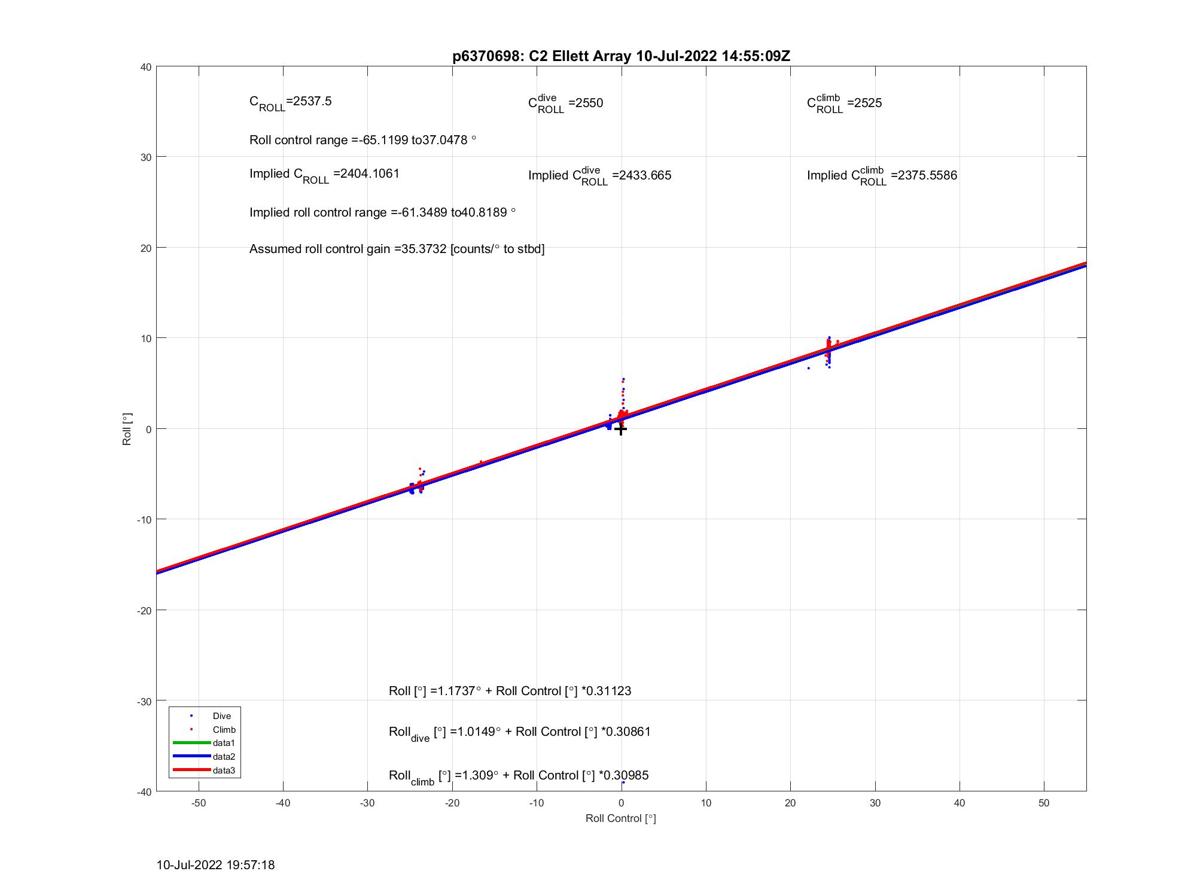Select 'Implied roll control range =-61.3489 to40.8189' text
This screenshot has width=1200, height=889.
tap(383, 212)
